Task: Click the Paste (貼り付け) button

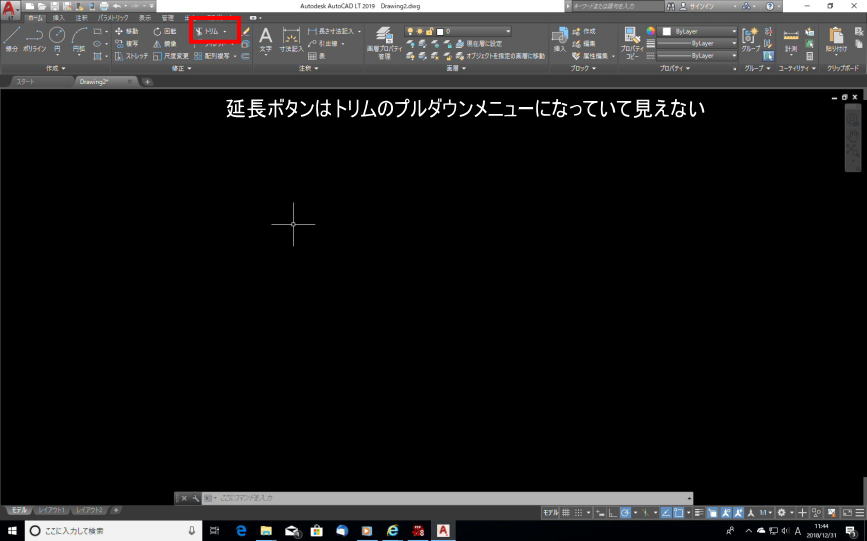Action: click(x=836, y=39)
